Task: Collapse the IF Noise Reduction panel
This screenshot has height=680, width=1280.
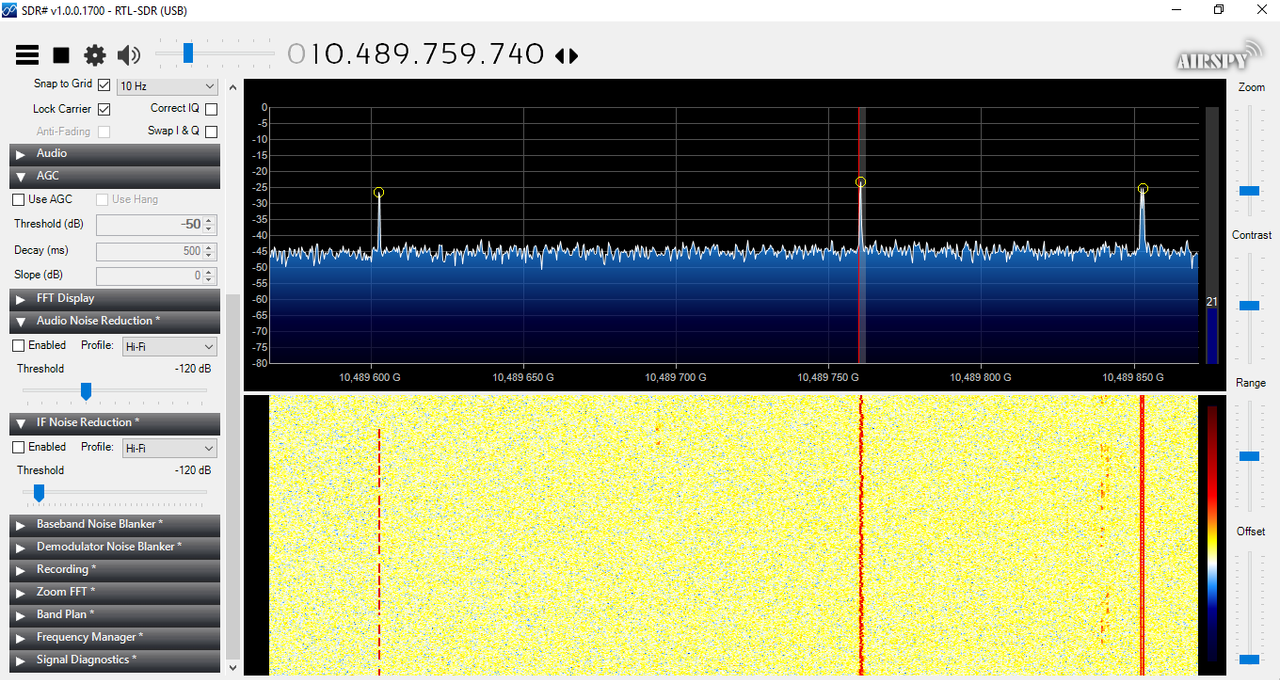Action: coord(115,423)
